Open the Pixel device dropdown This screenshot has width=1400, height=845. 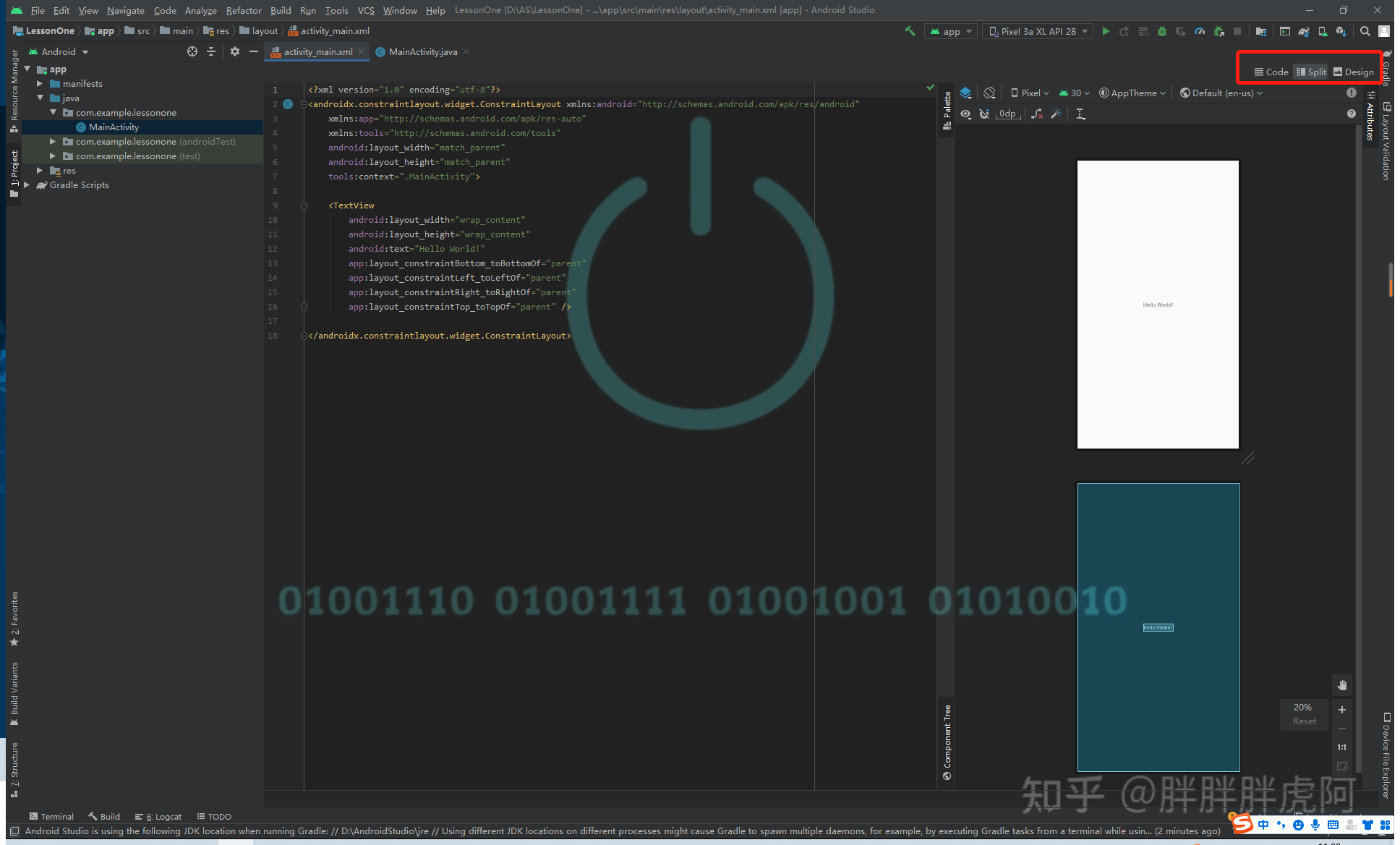1030,93
